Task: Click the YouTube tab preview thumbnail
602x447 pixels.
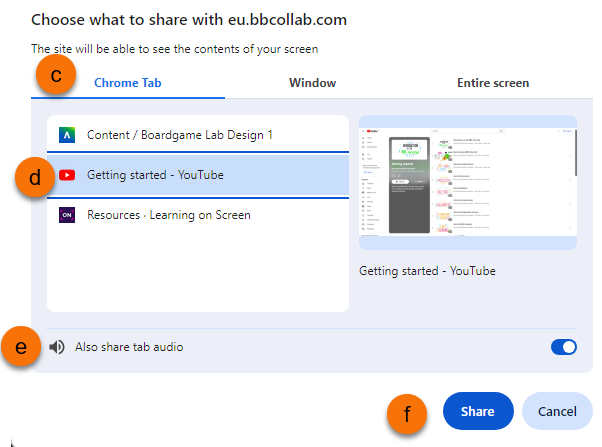Action: 467,182
